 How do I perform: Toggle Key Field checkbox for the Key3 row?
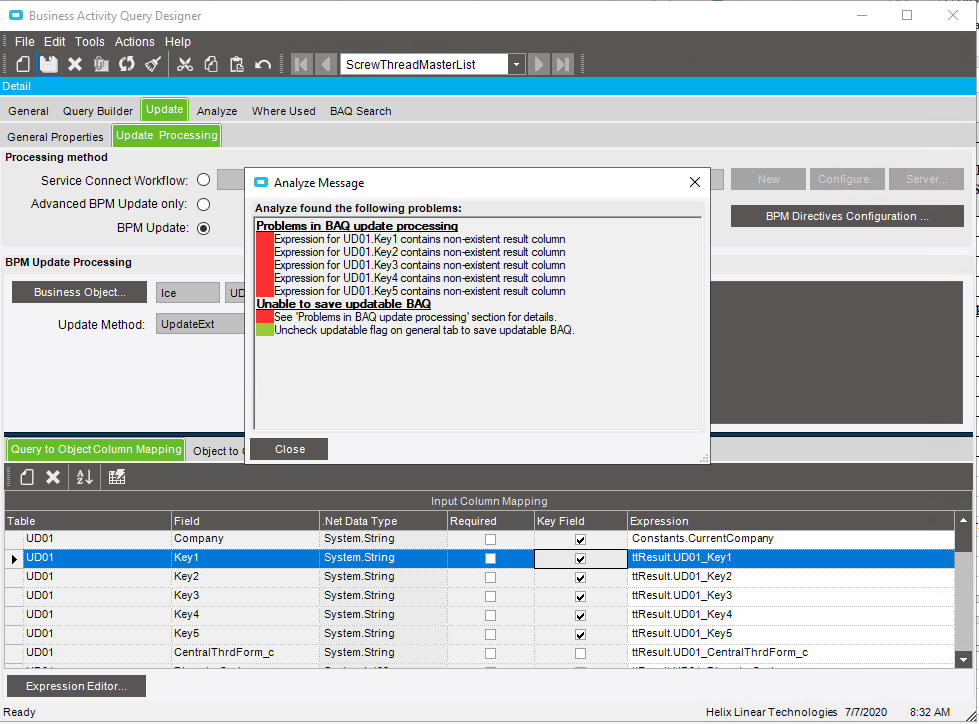580,596
